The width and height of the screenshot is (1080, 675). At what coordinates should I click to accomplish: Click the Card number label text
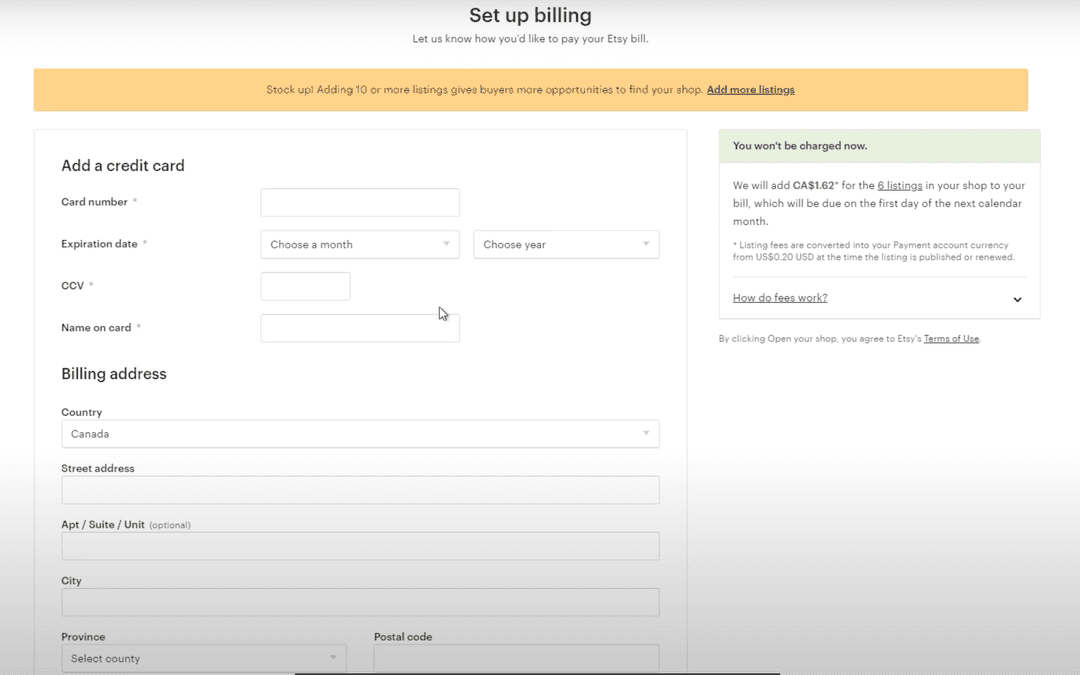tap(94, 202)
